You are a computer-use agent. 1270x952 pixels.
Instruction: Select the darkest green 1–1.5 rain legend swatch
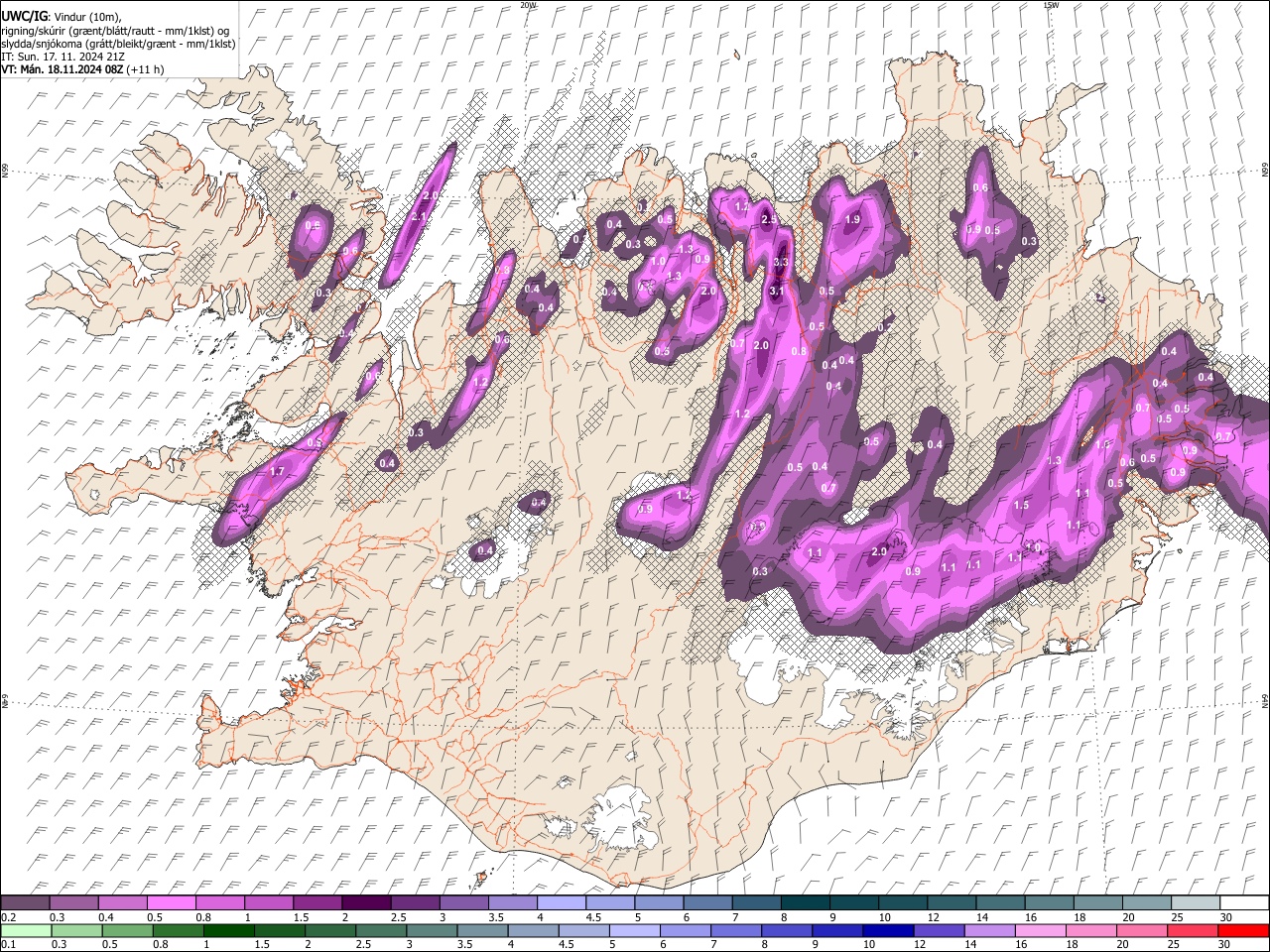pos(228,930)
